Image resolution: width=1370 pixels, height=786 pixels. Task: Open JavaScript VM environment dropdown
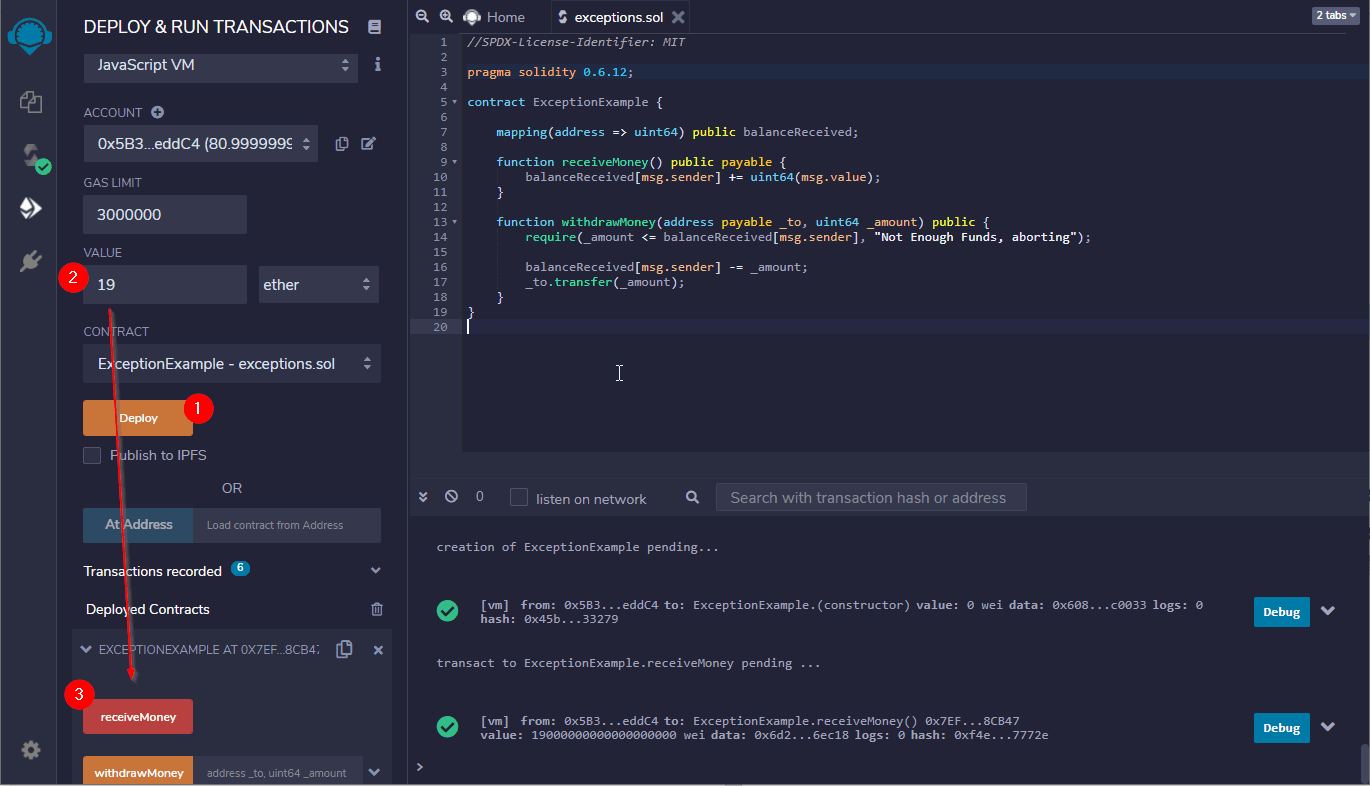(220, 65)
